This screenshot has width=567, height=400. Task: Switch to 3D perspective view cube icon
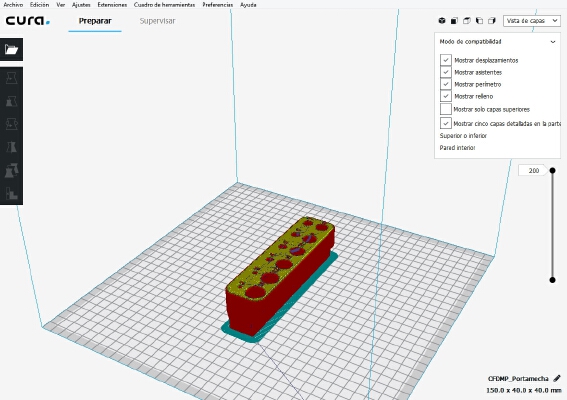(x=442, y=21)
